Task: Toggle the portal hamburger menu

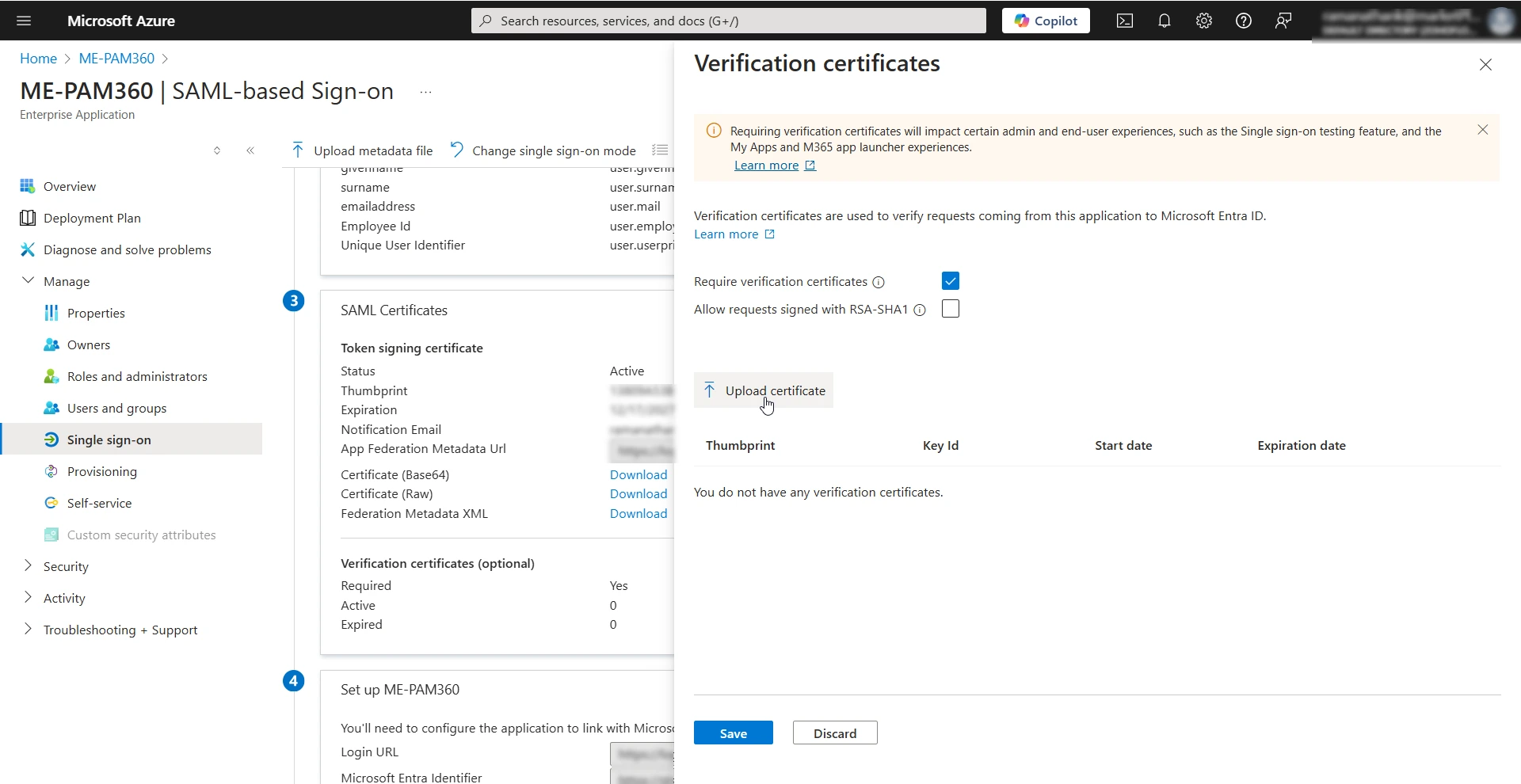Action: pyautogui.click(x=23, y=21)
